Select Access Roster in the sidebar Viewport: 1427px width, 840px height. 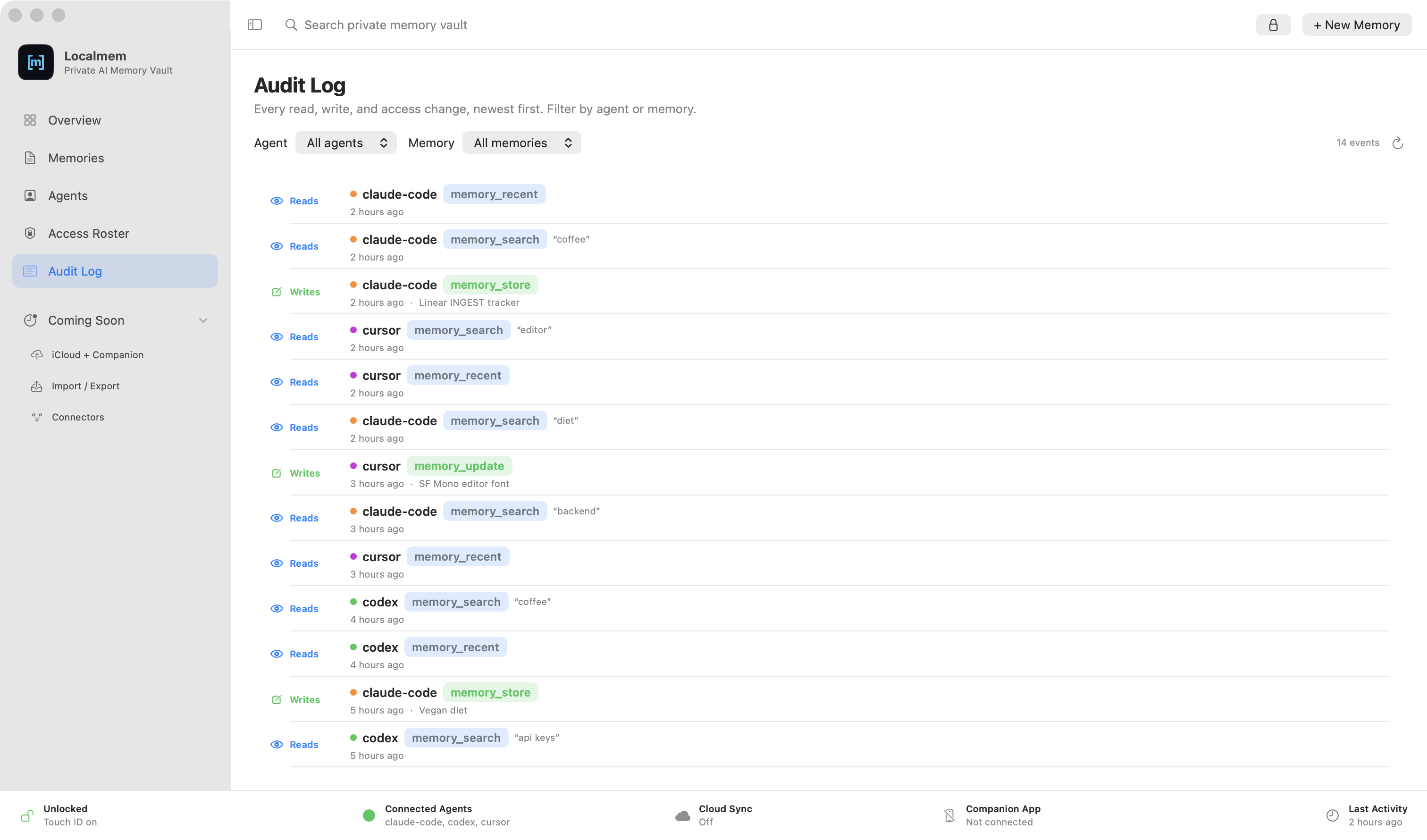tap(115, 234)
